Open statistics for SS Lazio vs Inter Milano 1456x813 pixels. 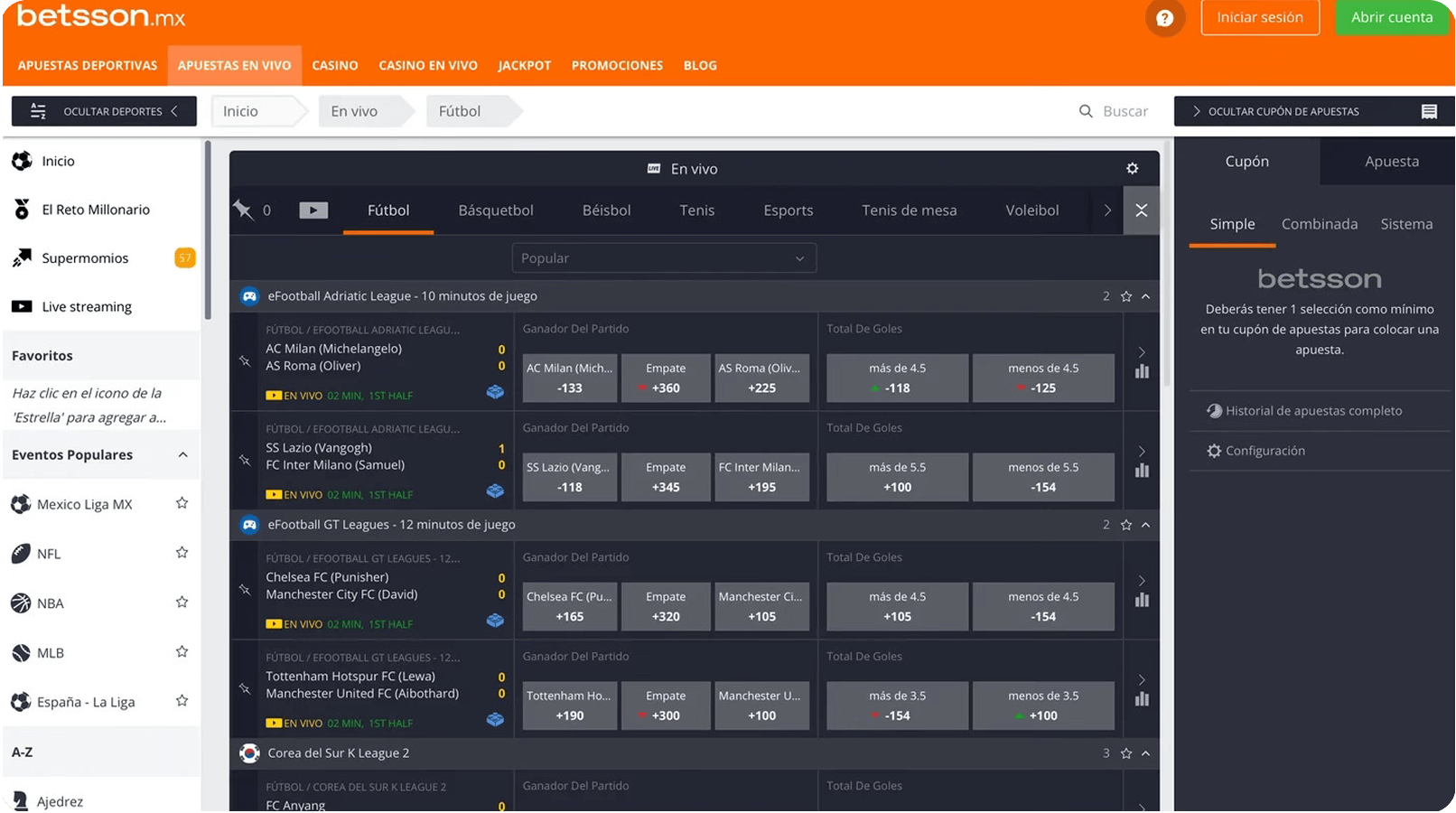pyautogui.click(x=1142, y=471)
